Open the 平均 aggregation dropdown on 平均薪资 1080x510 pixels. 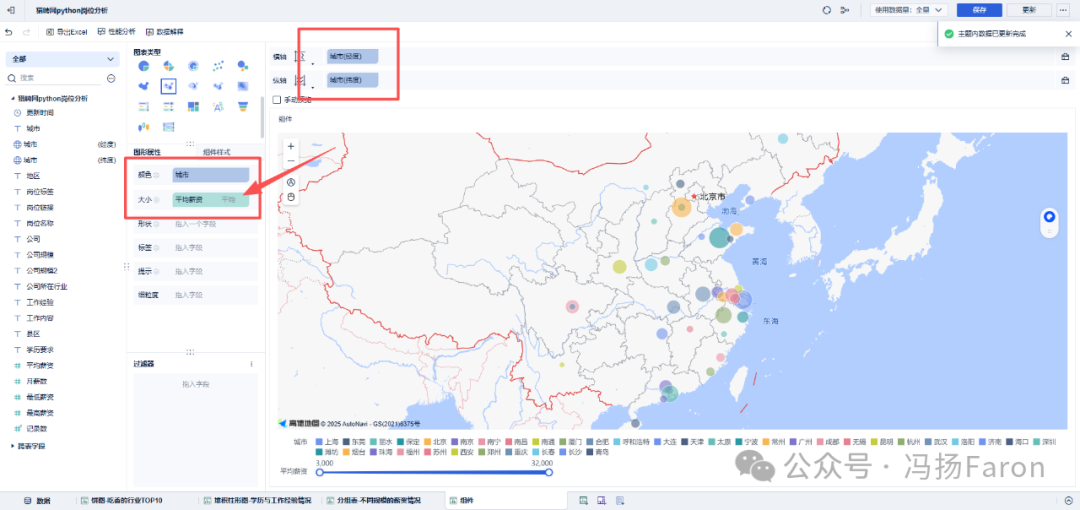[x=230, y=200]
